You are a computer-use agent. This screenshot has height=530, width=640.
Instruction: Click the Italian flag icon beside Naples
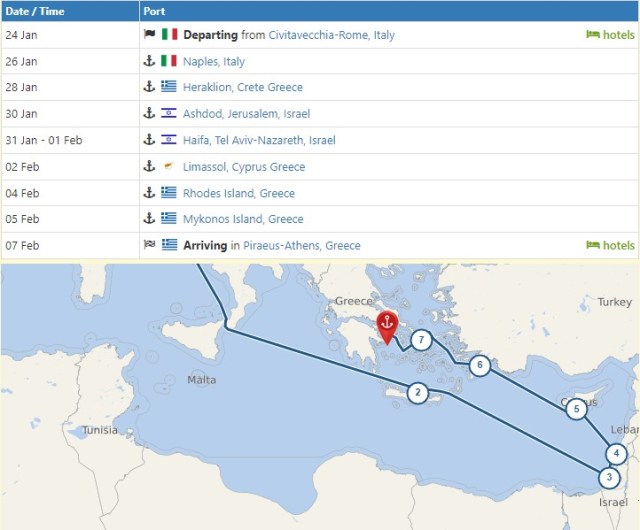(x=169, y=61)
